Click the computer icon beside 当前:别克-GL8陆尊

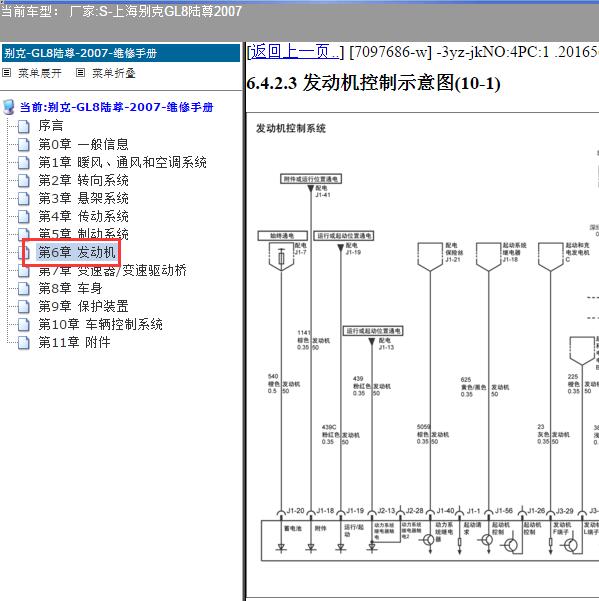(9, 107)
